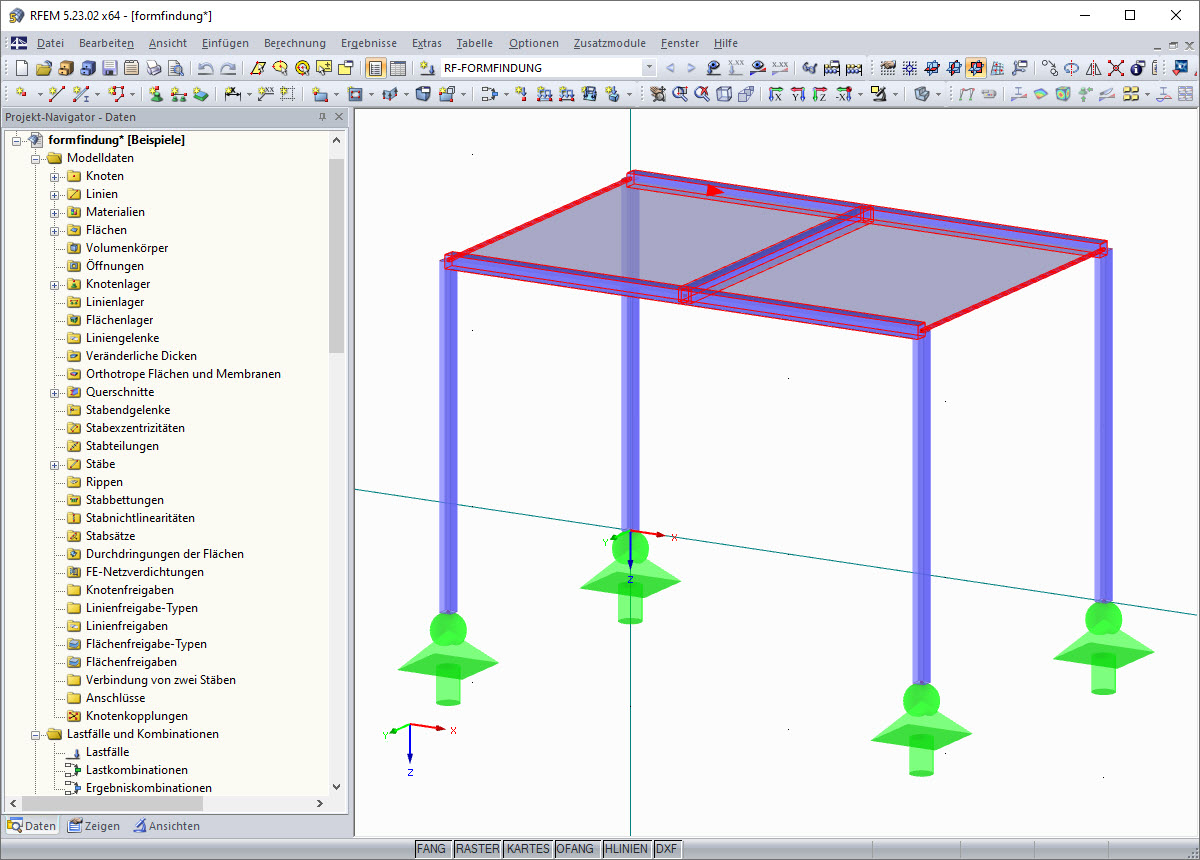
Task: Select the new line tool icon
Action: [57, 94]
